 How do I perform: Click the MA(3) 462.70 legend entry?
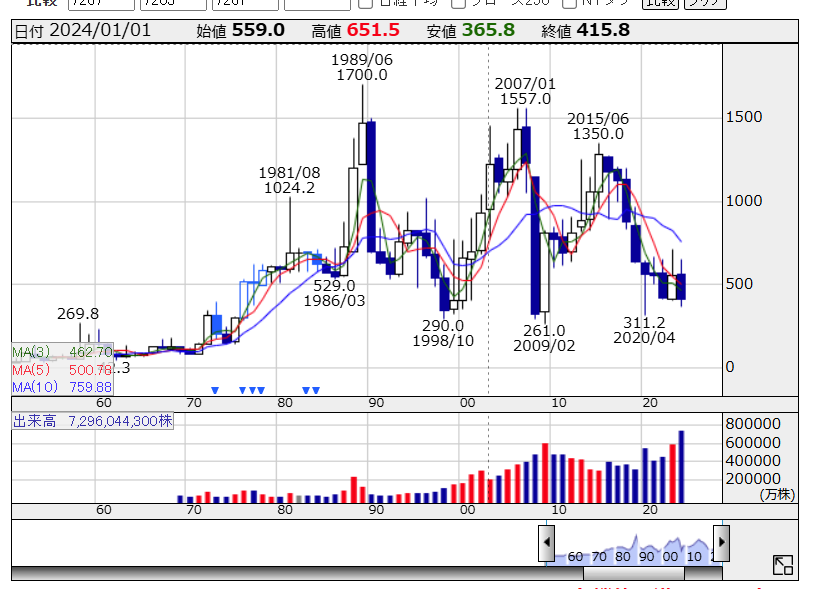tap(62, 352)
